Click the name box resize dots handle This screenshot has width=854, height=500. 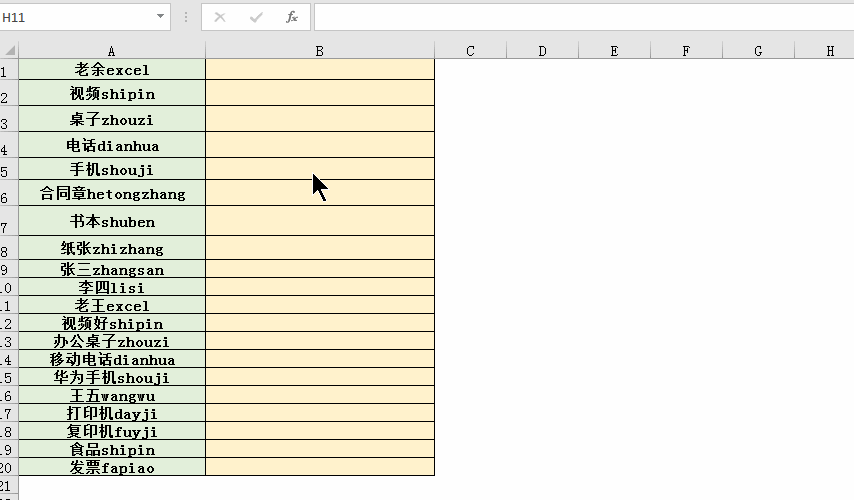[186, 17]
